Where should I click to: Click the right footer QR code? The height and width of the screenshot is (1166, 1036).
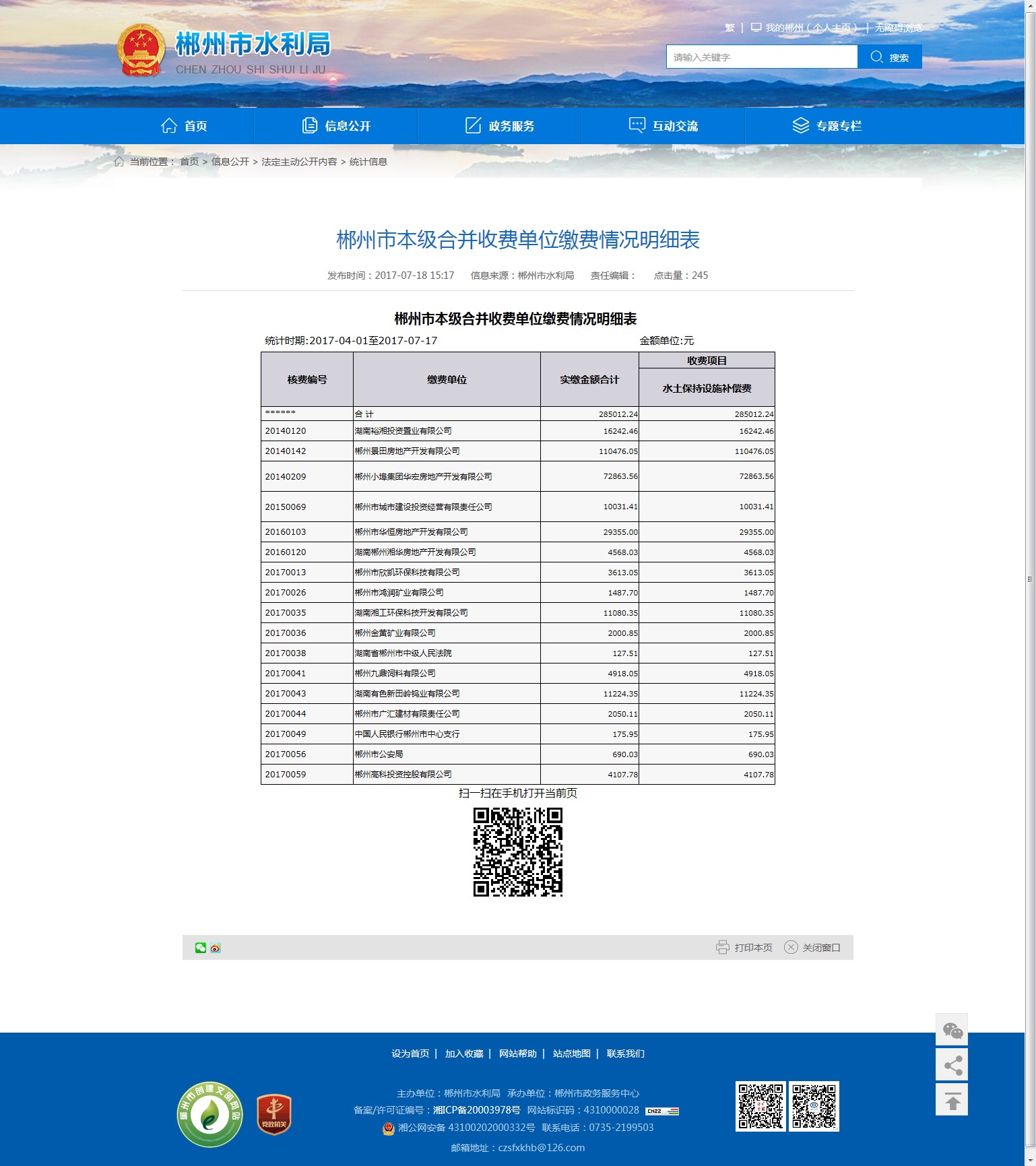point(814,1106)
